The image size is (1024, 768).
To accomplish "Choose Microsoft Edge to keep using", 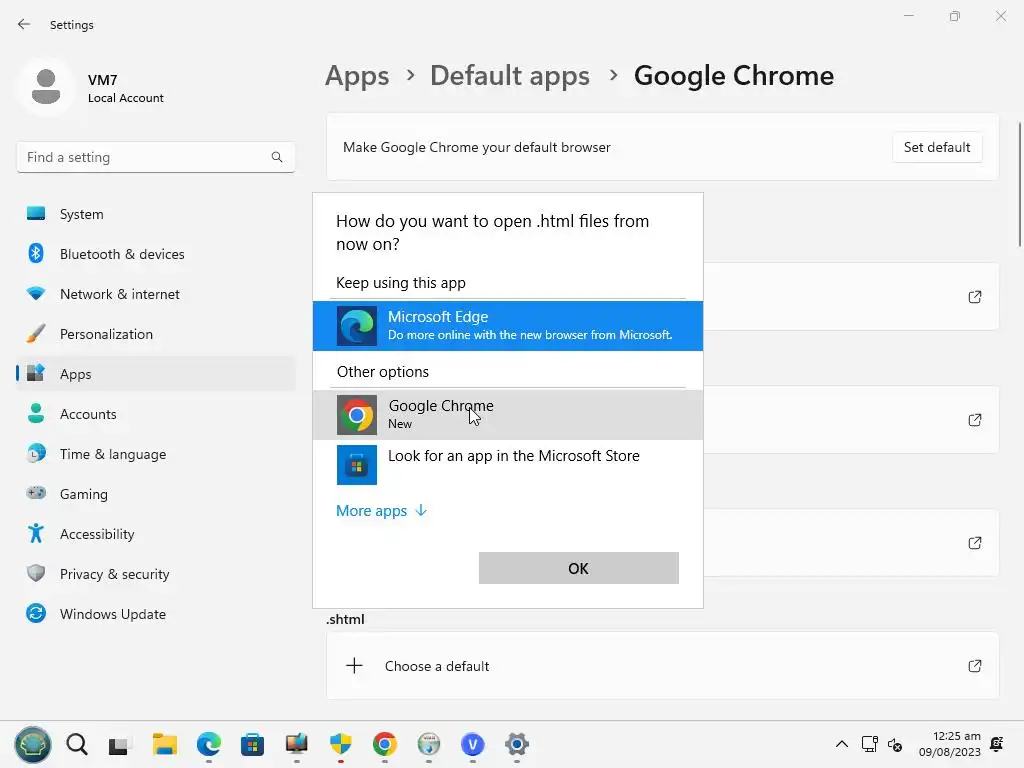I will tap(507, 325).
